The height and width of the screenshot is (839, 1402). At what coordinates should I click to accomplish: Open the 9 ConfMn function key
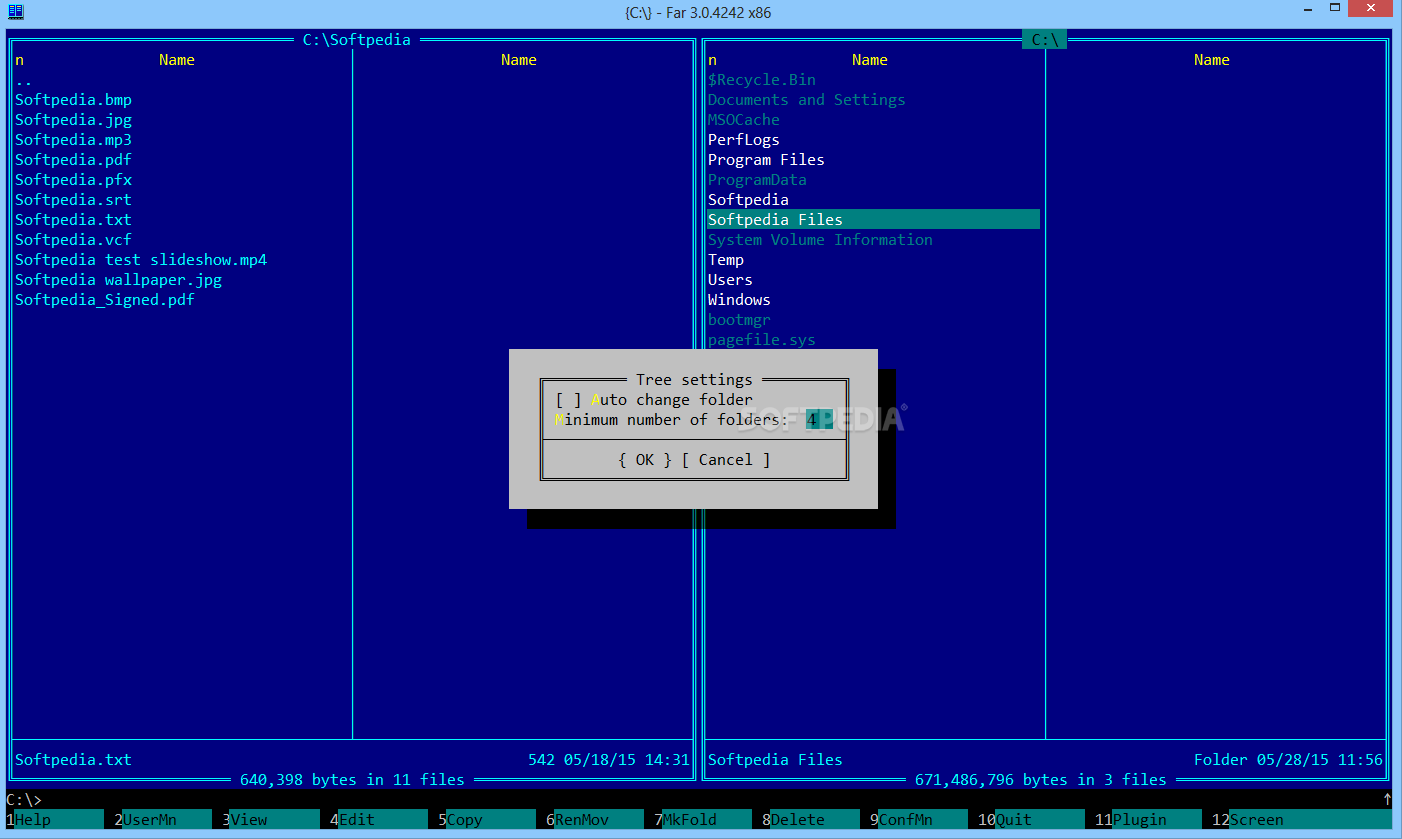click(918, 820)
